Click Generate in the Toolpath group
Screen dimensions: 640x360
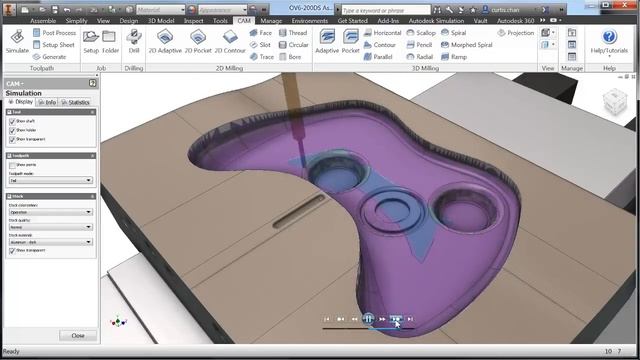tap(49, 57)
